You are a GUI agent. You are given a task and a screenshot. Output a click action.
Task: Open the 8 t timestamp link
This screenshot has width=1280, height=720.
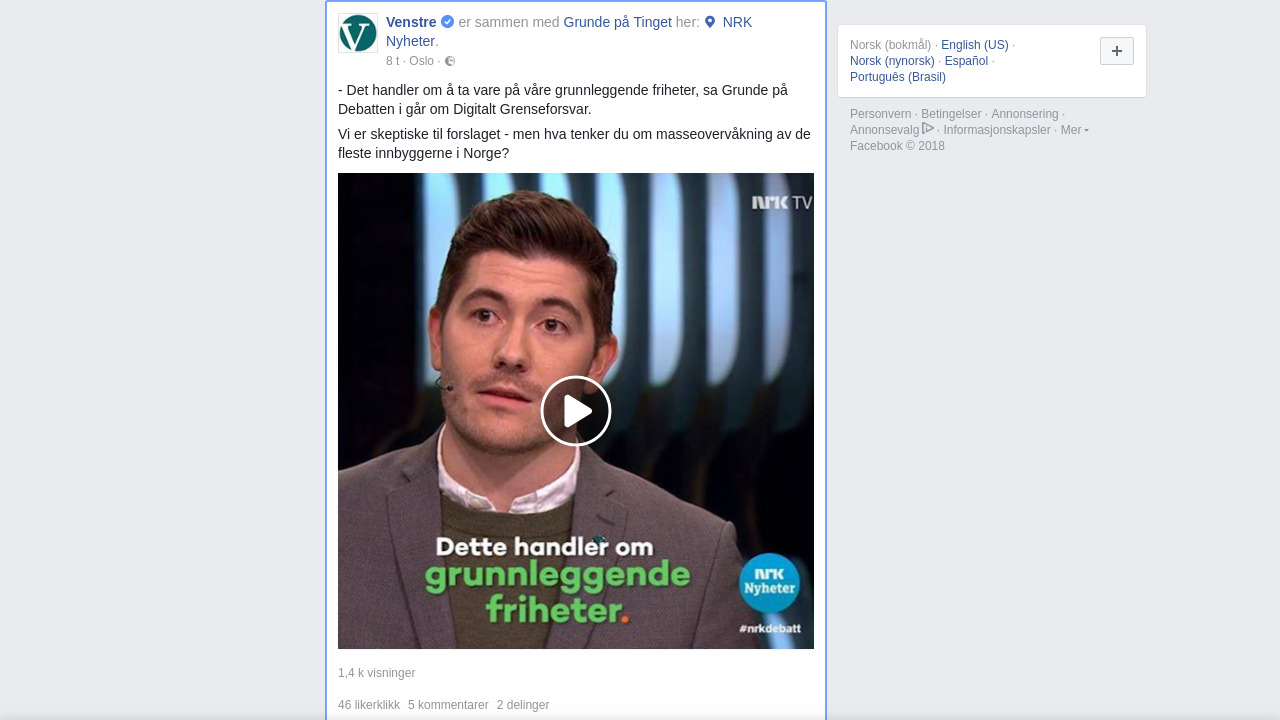click(392, 61)
